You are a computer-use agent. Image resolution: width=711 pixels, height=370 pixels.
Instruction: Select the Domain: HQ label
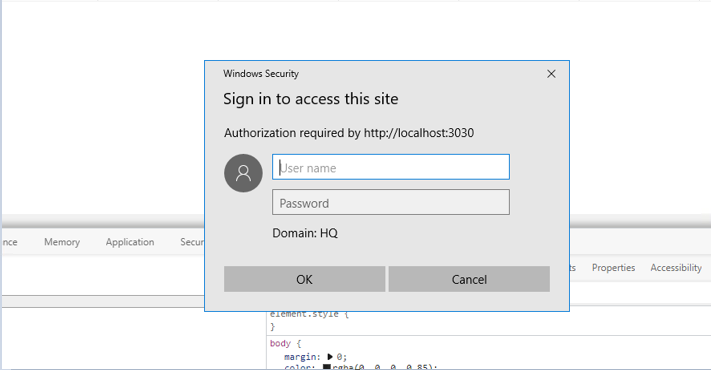click(x=305, y=233)
